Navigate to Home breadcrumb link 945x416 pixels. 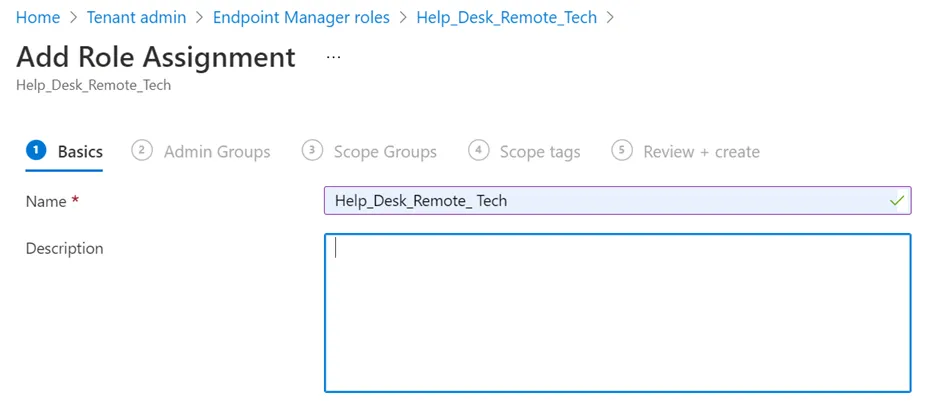(x=38, y=18)
